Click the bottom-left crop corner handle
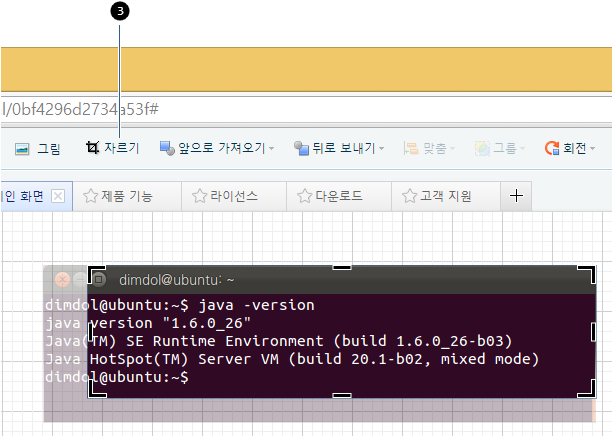Image resolution: width=613 pixels, height=437 pixels. pos(96,389)
